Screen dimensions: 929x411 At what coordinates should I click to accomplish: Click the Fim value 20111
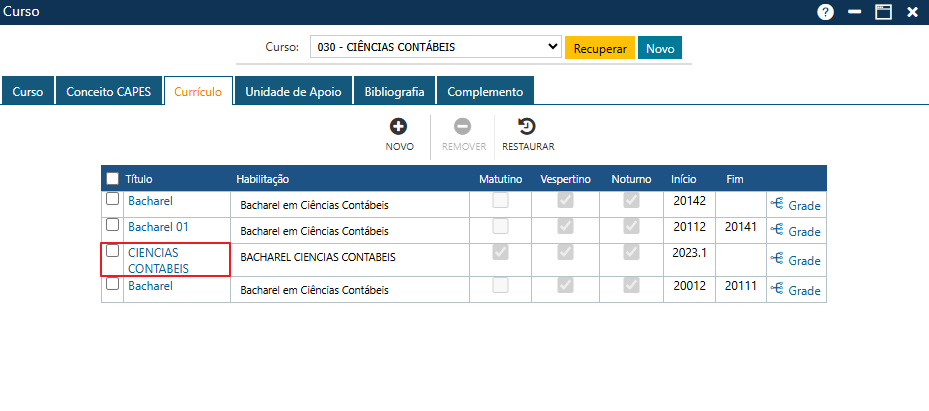(x=741, y=285)
